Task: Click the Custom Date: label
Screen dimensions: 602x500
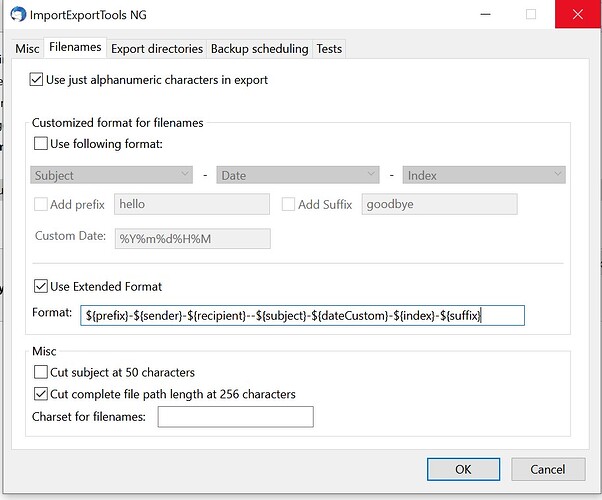Action: (x=70, y=236)
